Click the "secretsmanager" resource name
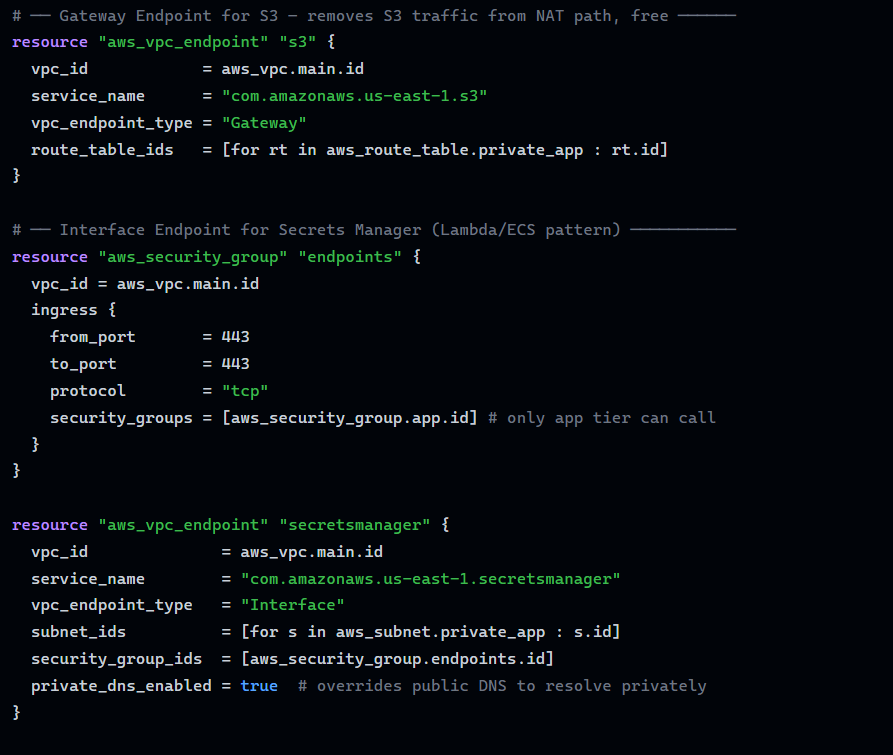This screenshot has height=755, width=893. pos(354,525)
